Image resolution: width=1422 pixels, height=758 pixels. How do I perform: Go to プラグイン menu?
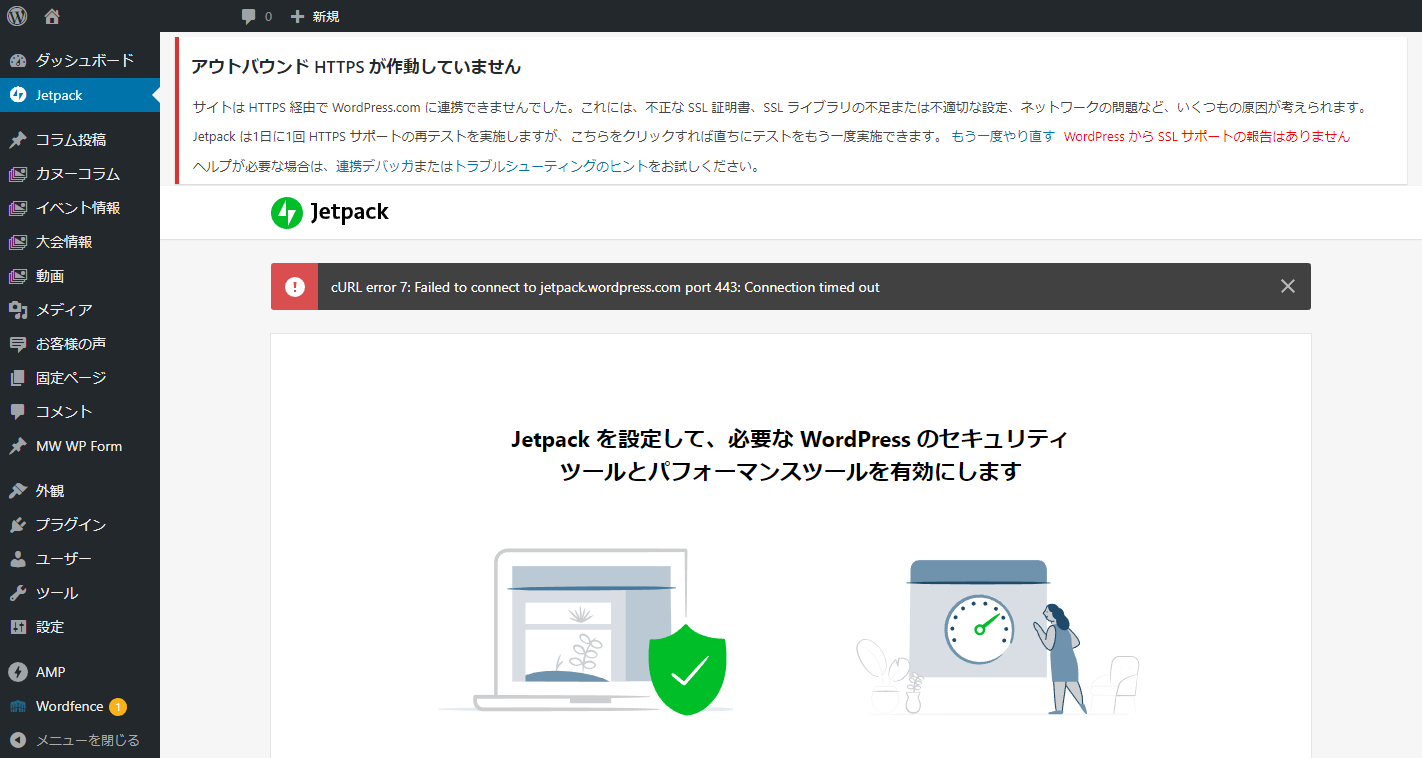point(70,525)
